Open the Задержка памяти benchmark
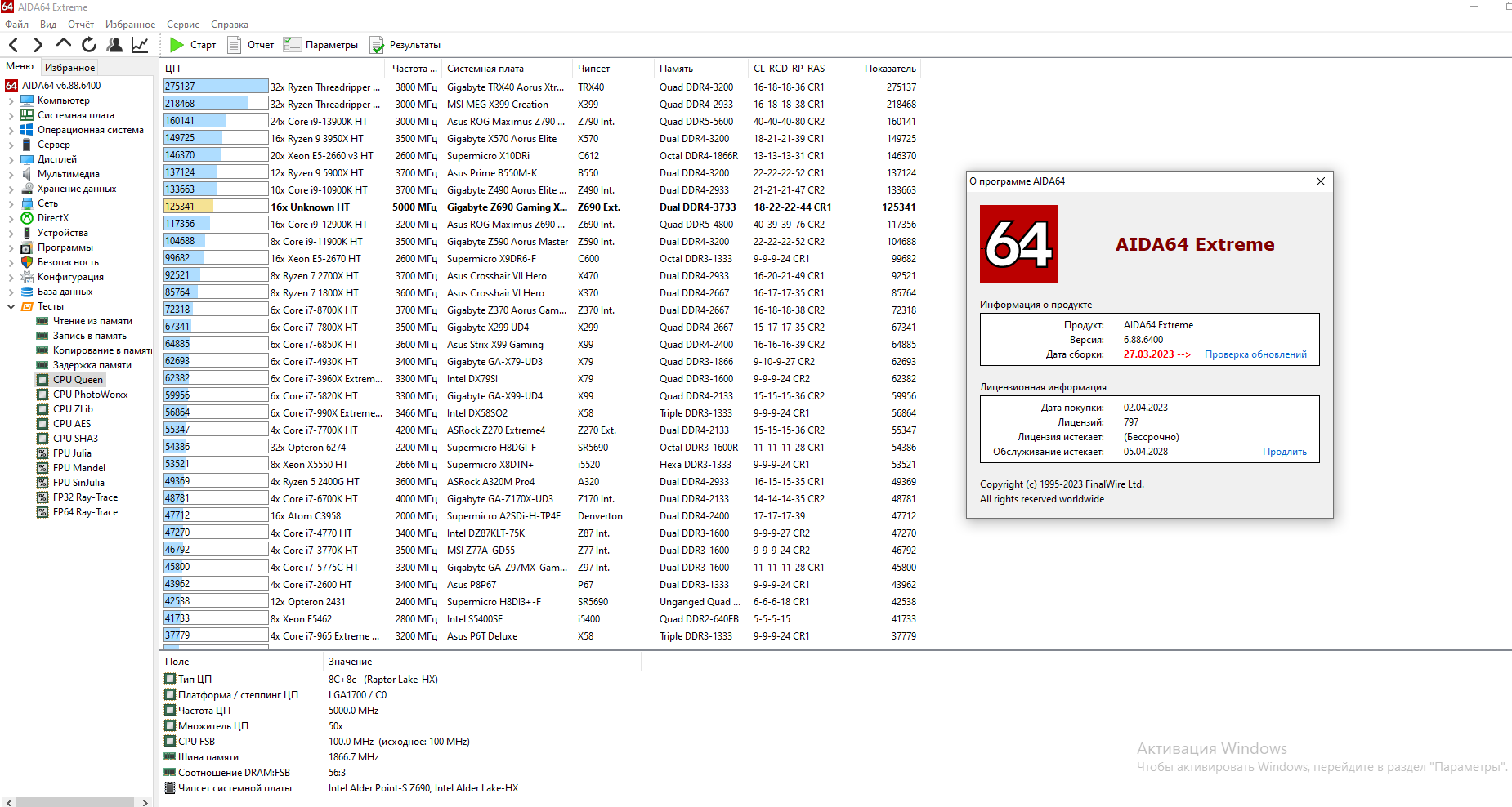This screenshot has height=807, width=1512. (x=92, y=365)
